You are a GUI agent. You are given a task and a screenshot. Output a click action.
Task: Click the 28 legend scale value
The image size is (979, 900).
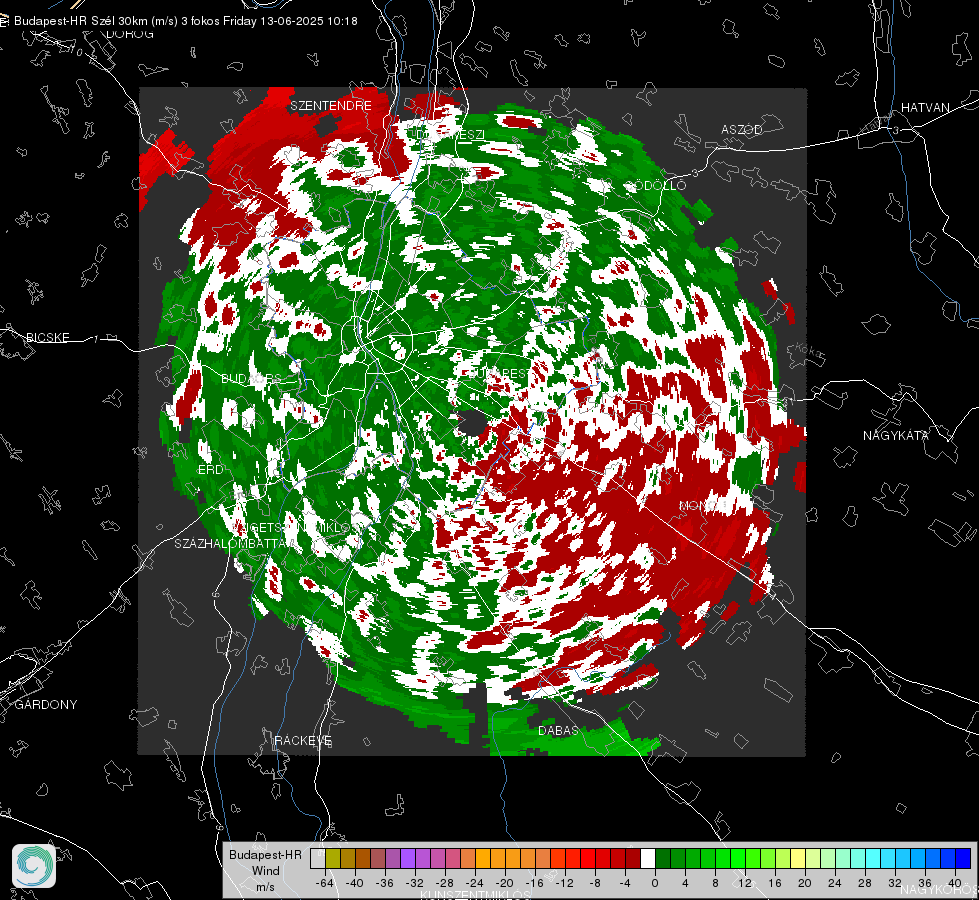tap(865, 883)
